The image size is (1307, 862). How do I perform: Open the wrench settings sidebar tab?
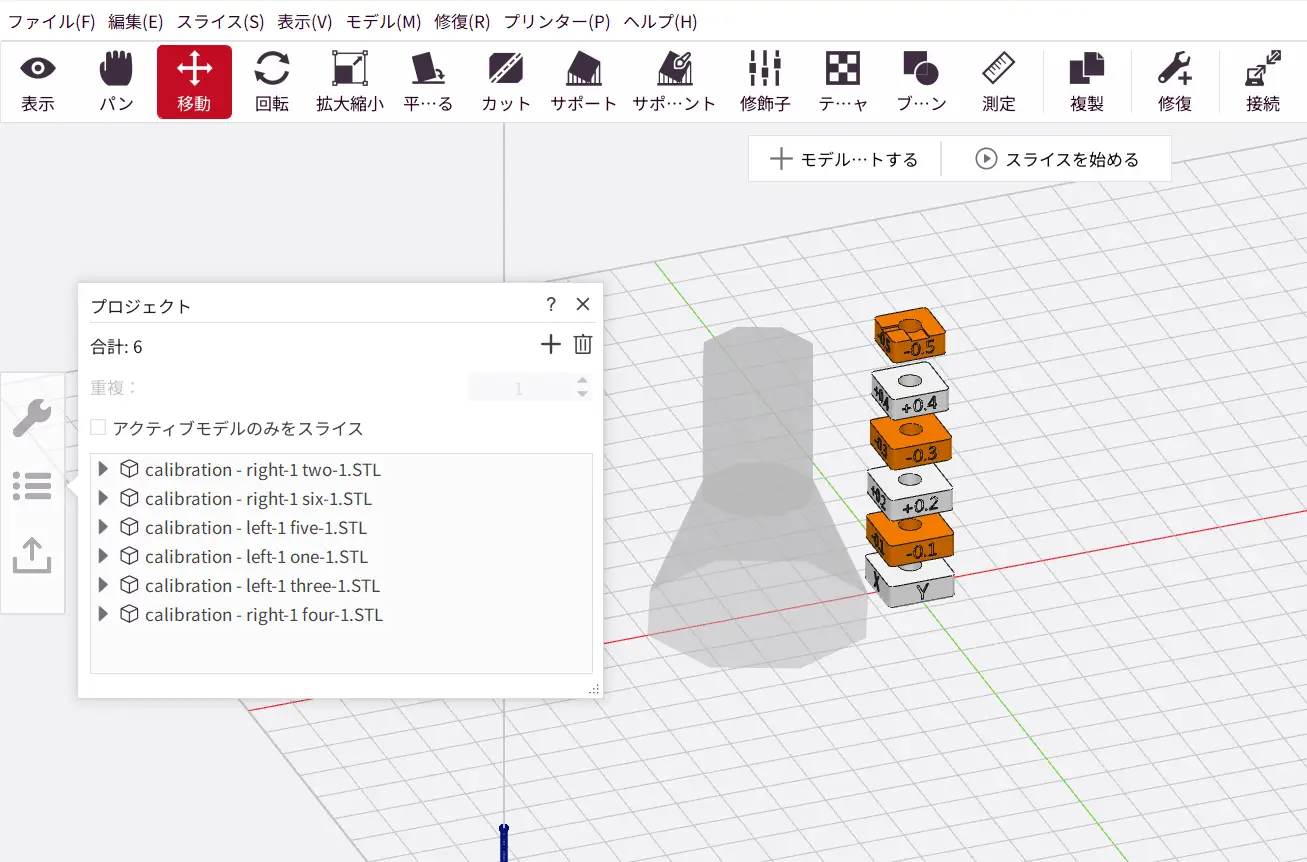pos(32,417)
